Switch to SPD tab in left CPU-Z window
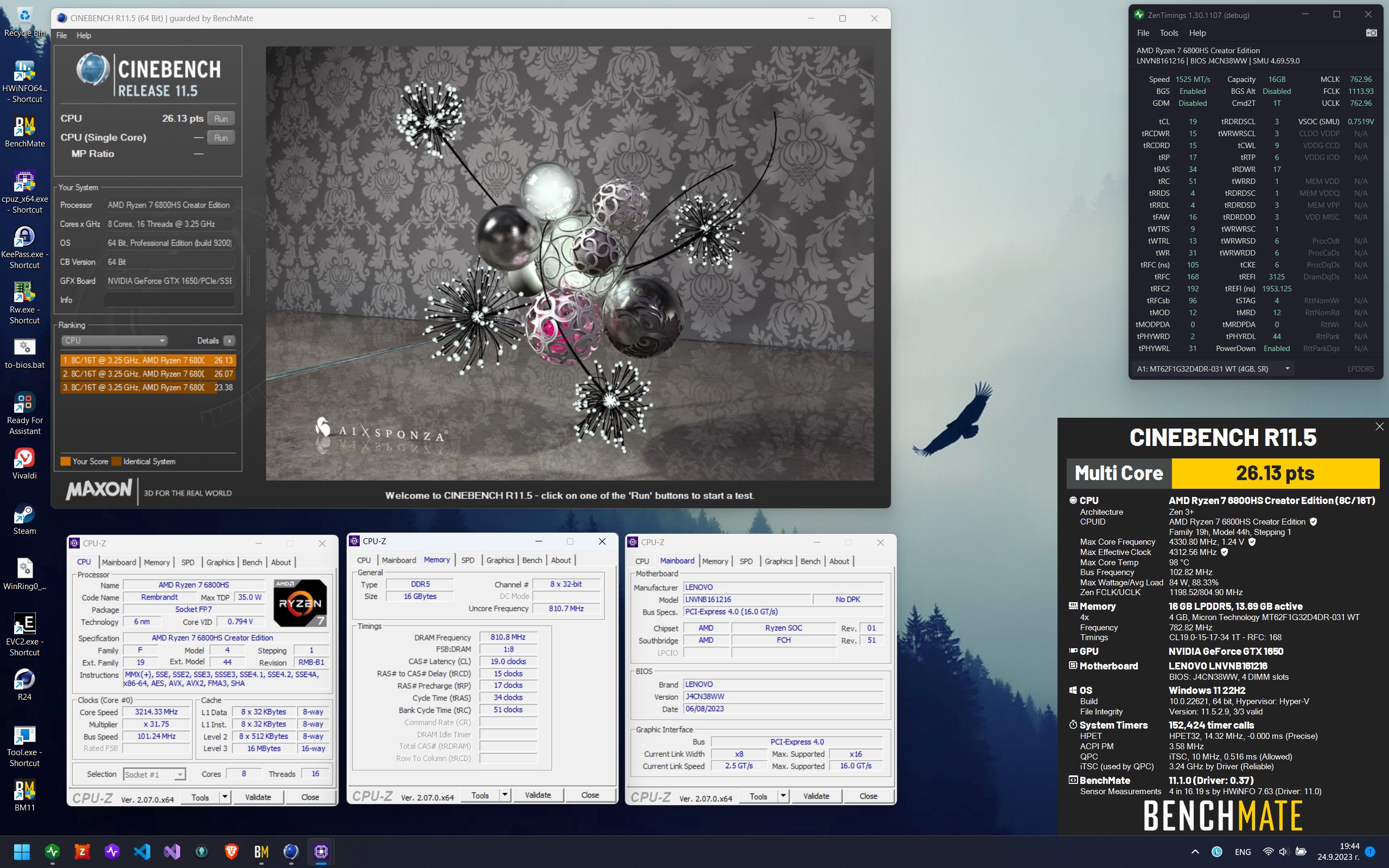This screenshot has width=1389, height=868. (188, 562)
